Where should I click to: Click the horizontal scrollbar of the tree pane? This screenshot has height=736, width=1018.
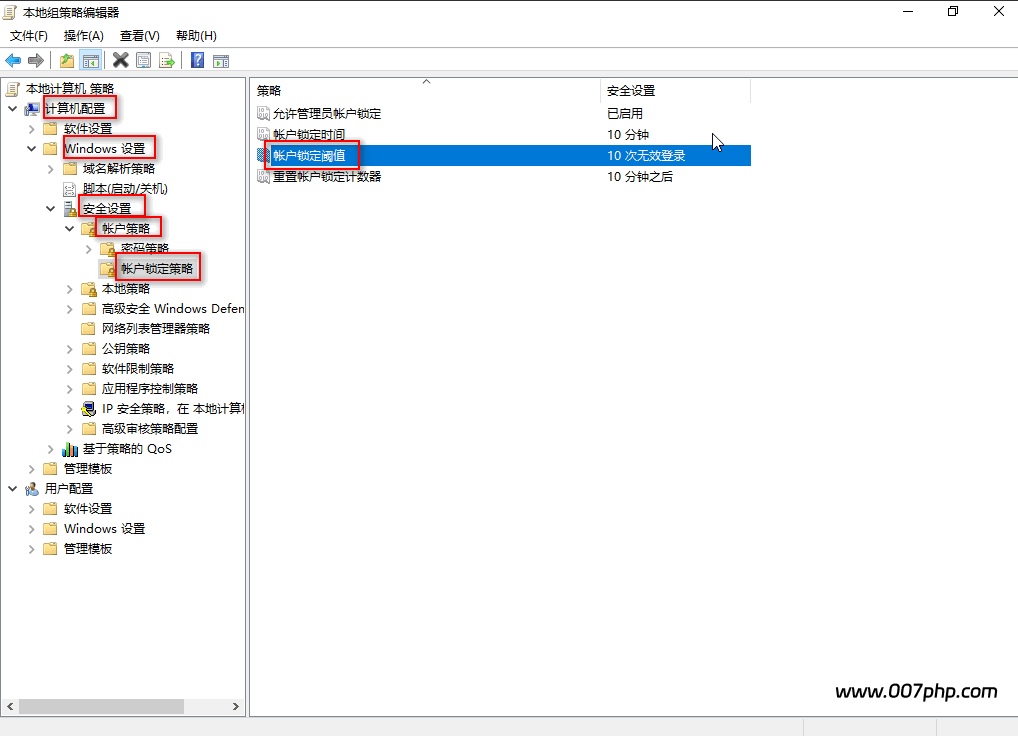100,706
